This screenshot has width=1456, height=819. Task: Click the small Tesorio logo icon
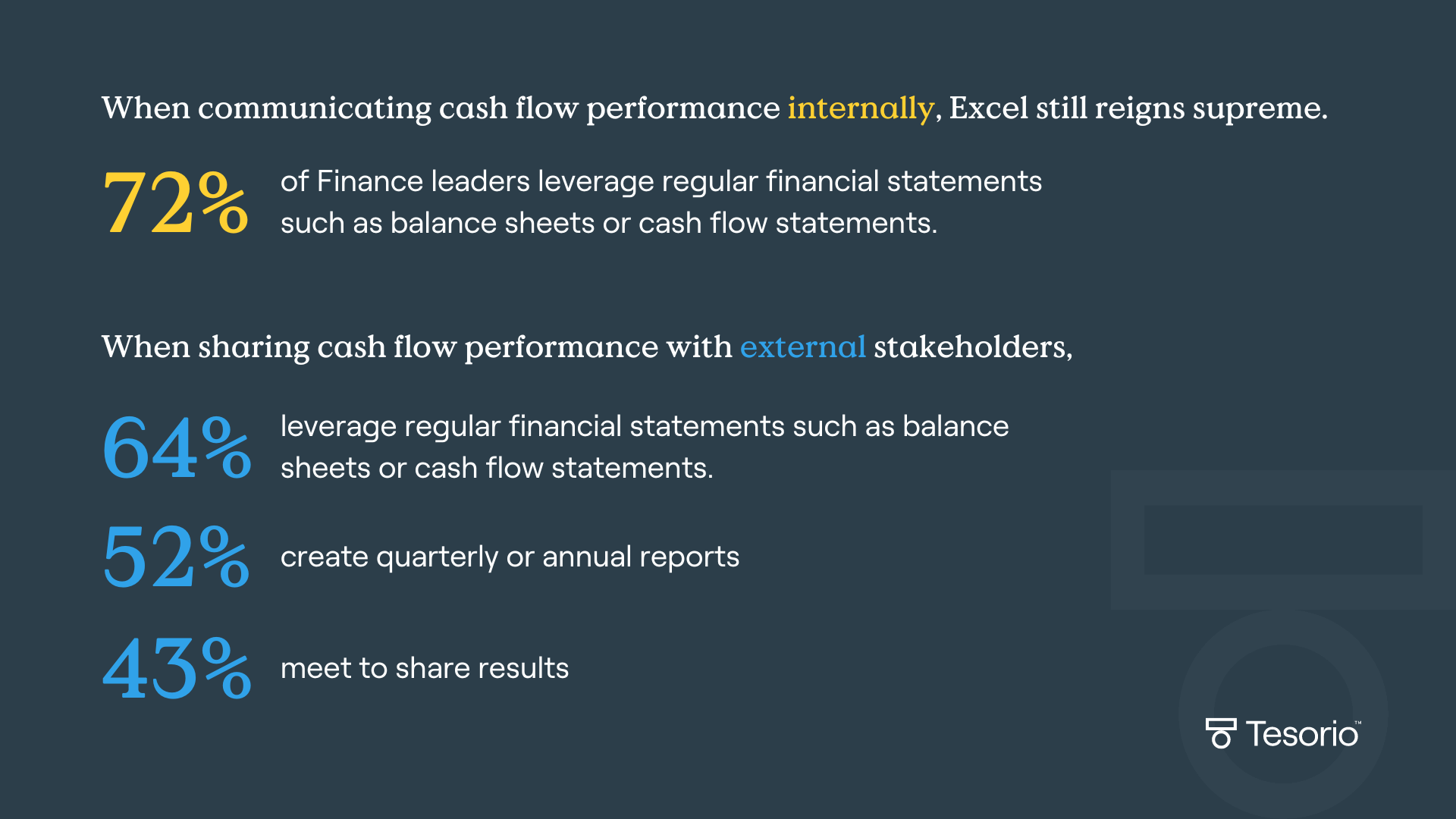coord(1220,733)
